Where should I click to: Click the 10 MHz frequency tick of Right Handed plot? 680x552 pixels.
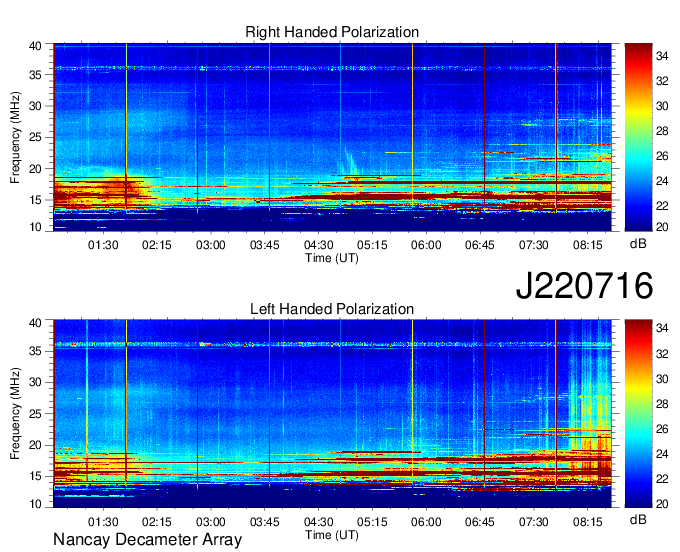(x=35, y=227)
